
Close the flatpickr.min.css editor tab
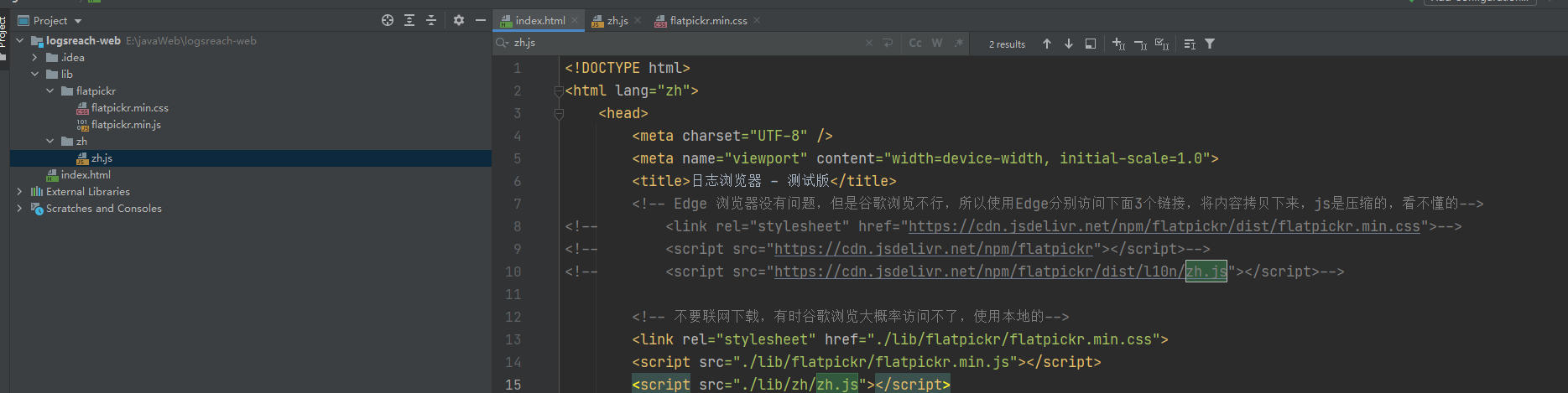click(x=757, y=20)
